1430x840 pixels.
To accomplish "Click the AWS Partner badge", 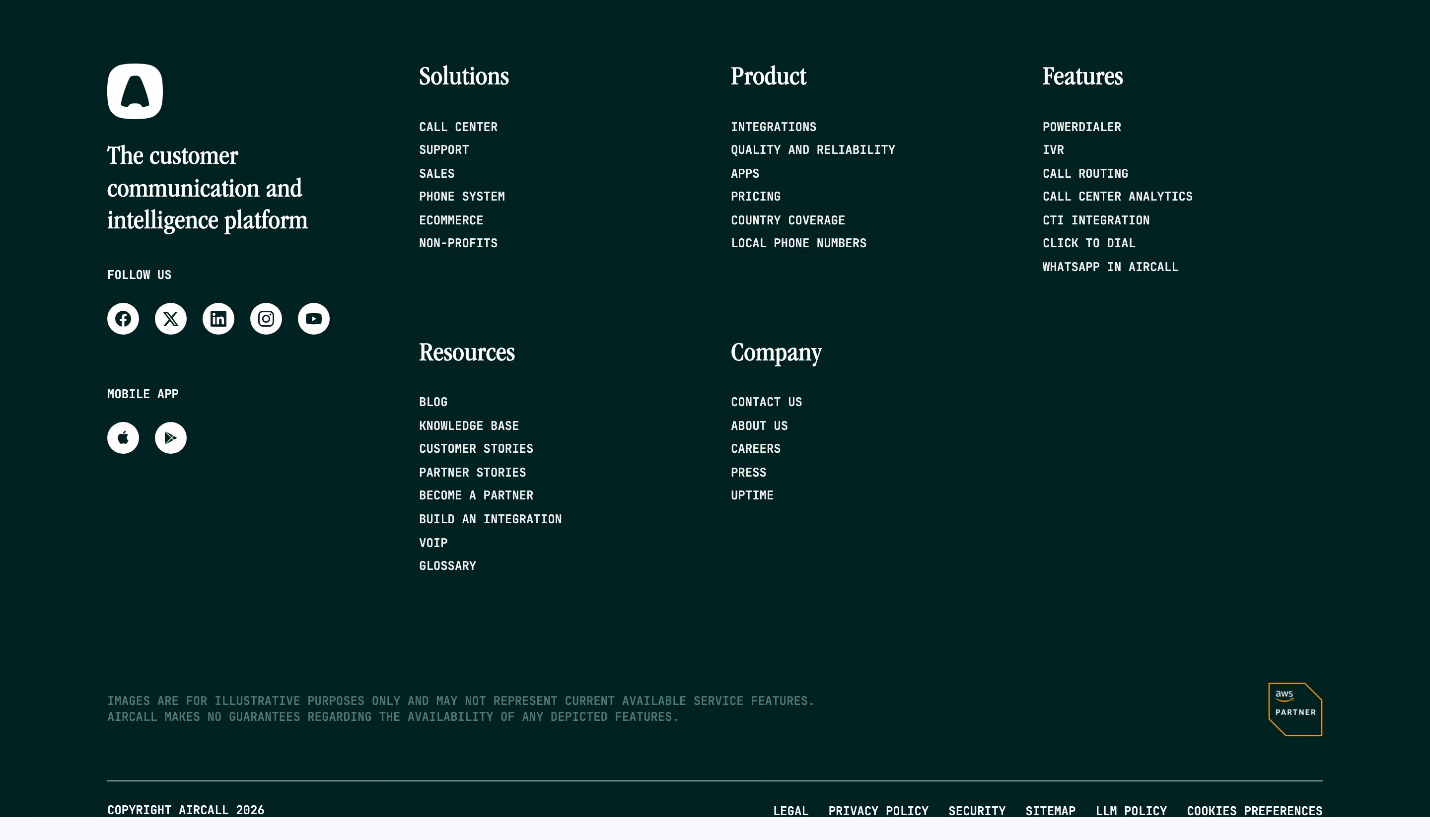I will coord(1295,709).
